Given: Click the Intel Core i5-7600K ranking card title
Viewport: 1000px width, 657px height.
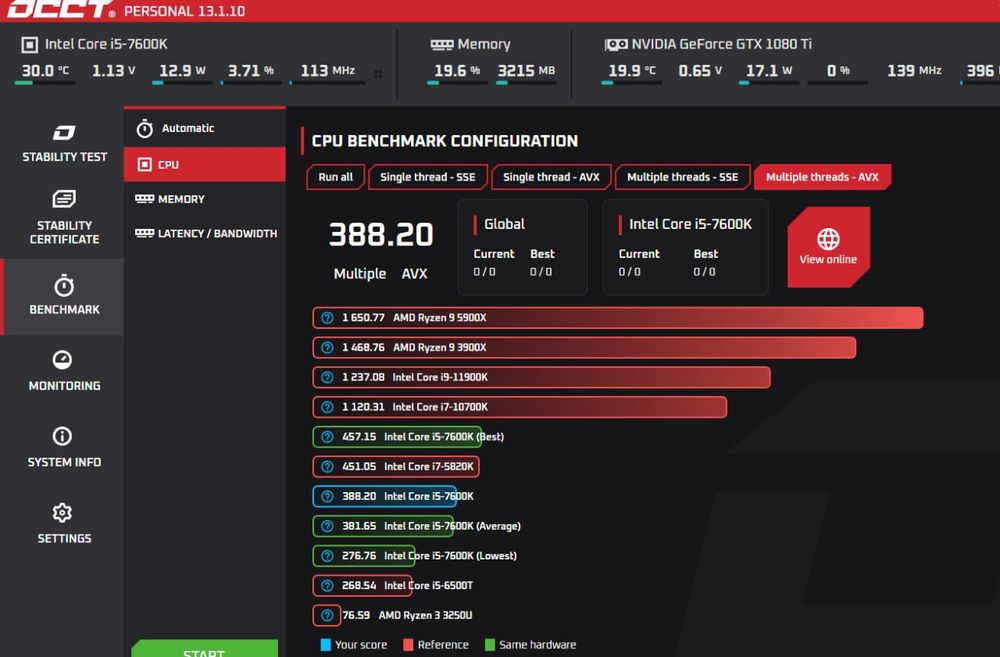Looking at the screenshot, I should pos(691,225).
